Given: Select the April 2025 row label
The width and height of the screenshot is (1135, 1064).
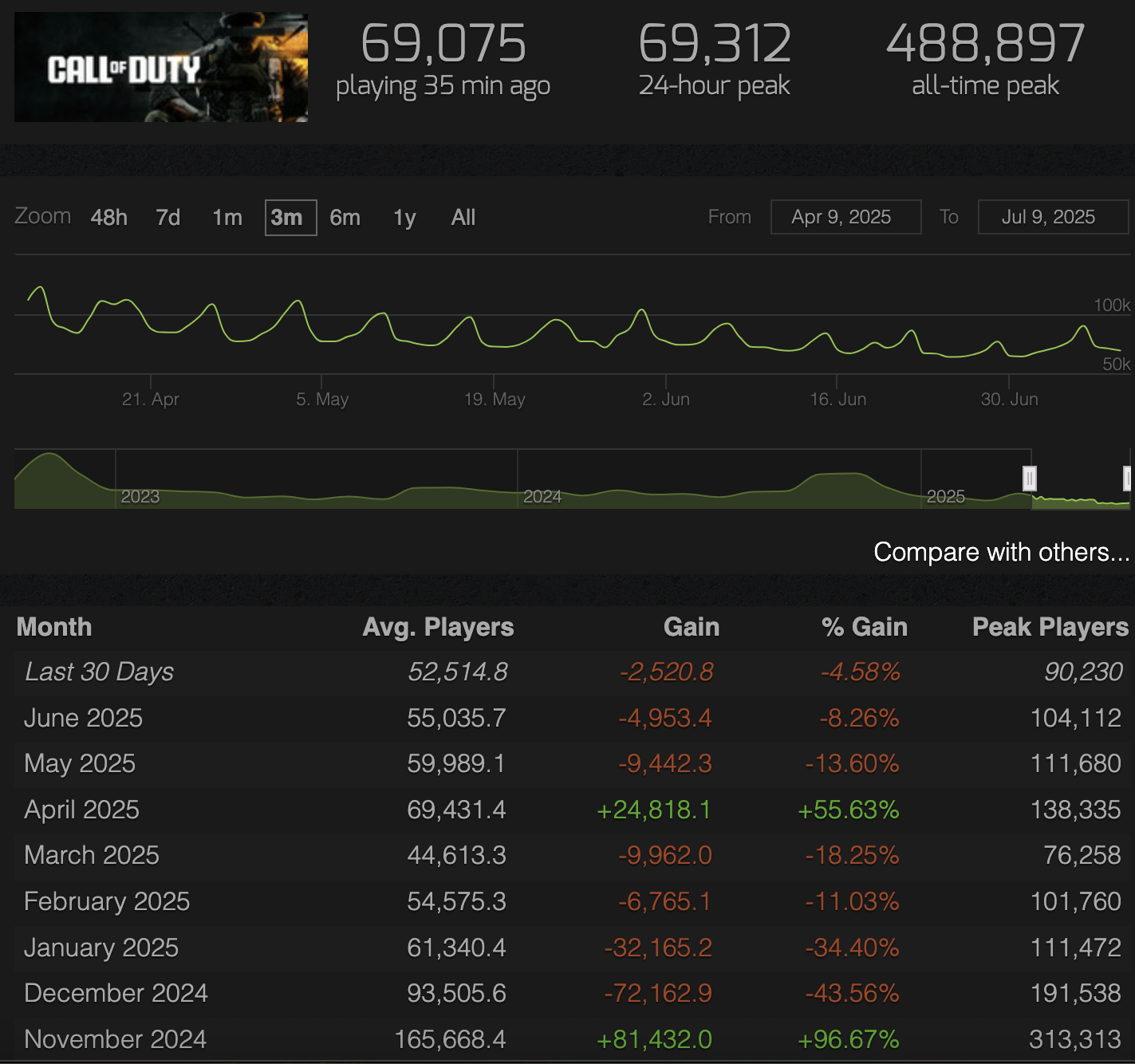Looking at the screenshot, I should point(82,810).
